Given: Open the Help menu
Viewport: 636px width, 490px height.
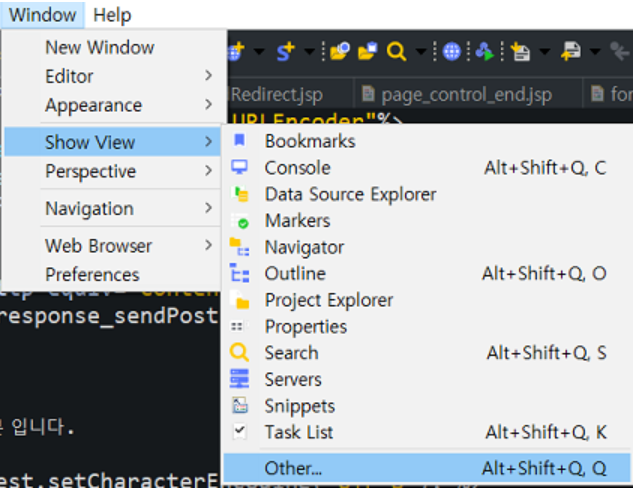Looking at the screenshot, I should (112, 15).
